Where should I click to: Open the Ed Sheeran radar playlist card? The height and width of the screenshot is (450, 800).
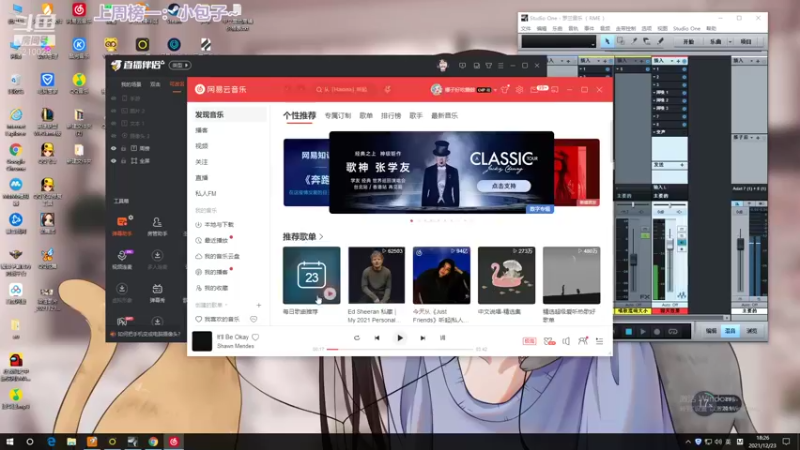point(377,276)
